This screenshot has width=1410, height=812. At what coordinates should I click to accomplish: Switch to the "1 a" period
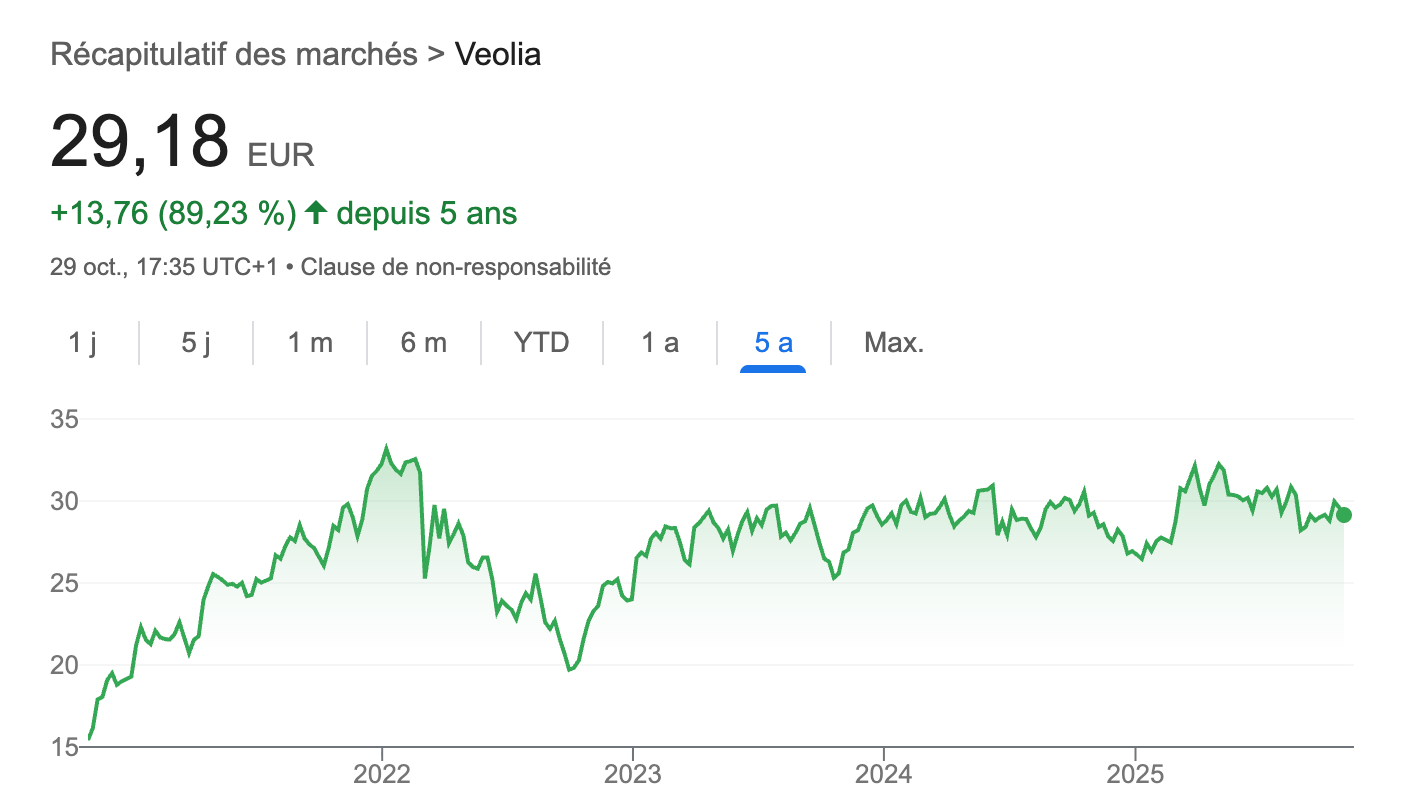tap(659, 342)
